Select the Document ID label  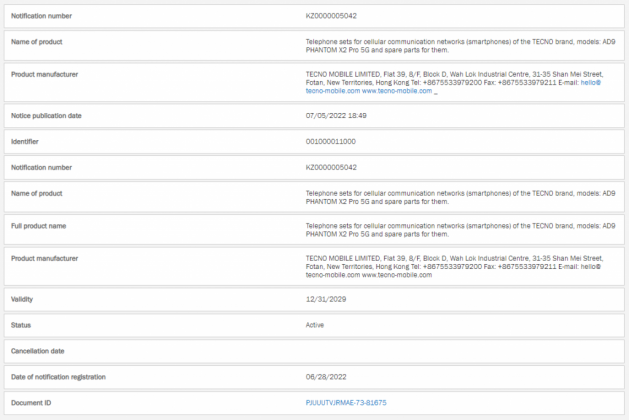pos(30,402)
